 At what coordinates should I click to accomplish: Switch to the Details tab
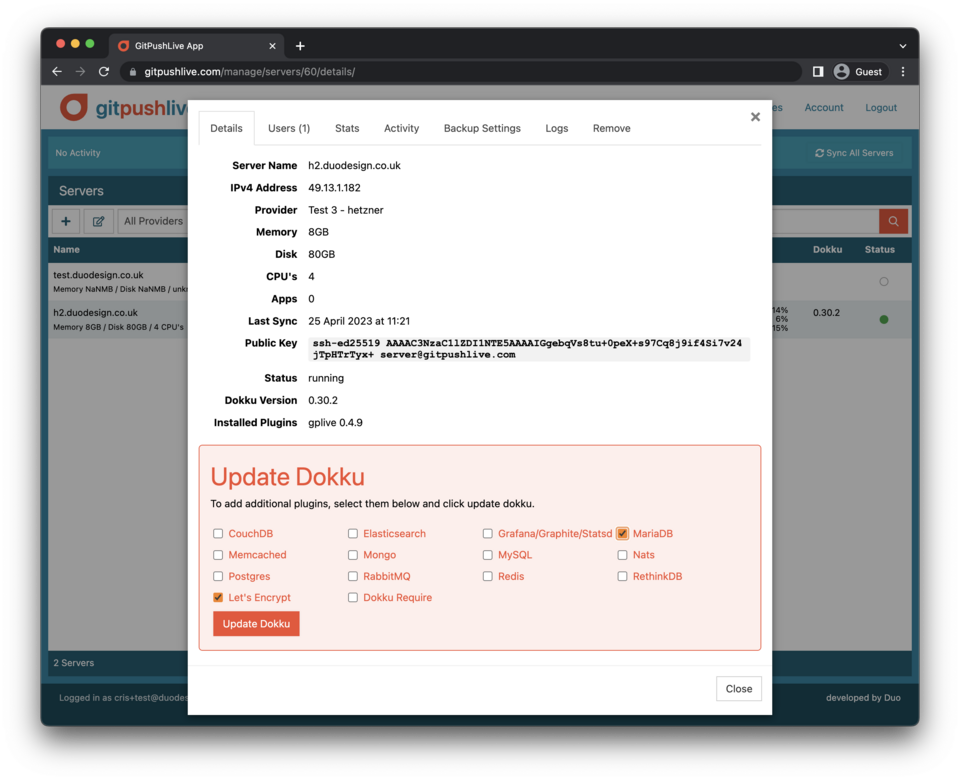pyautogui.click(x=227, y=128)
